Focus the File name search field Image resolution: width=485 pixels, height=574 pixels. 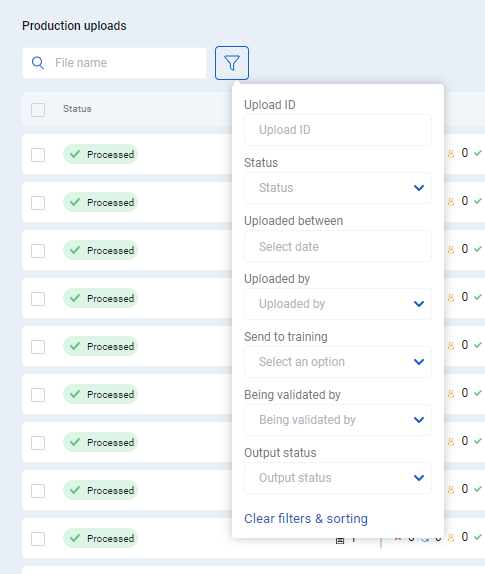(115, 63)
